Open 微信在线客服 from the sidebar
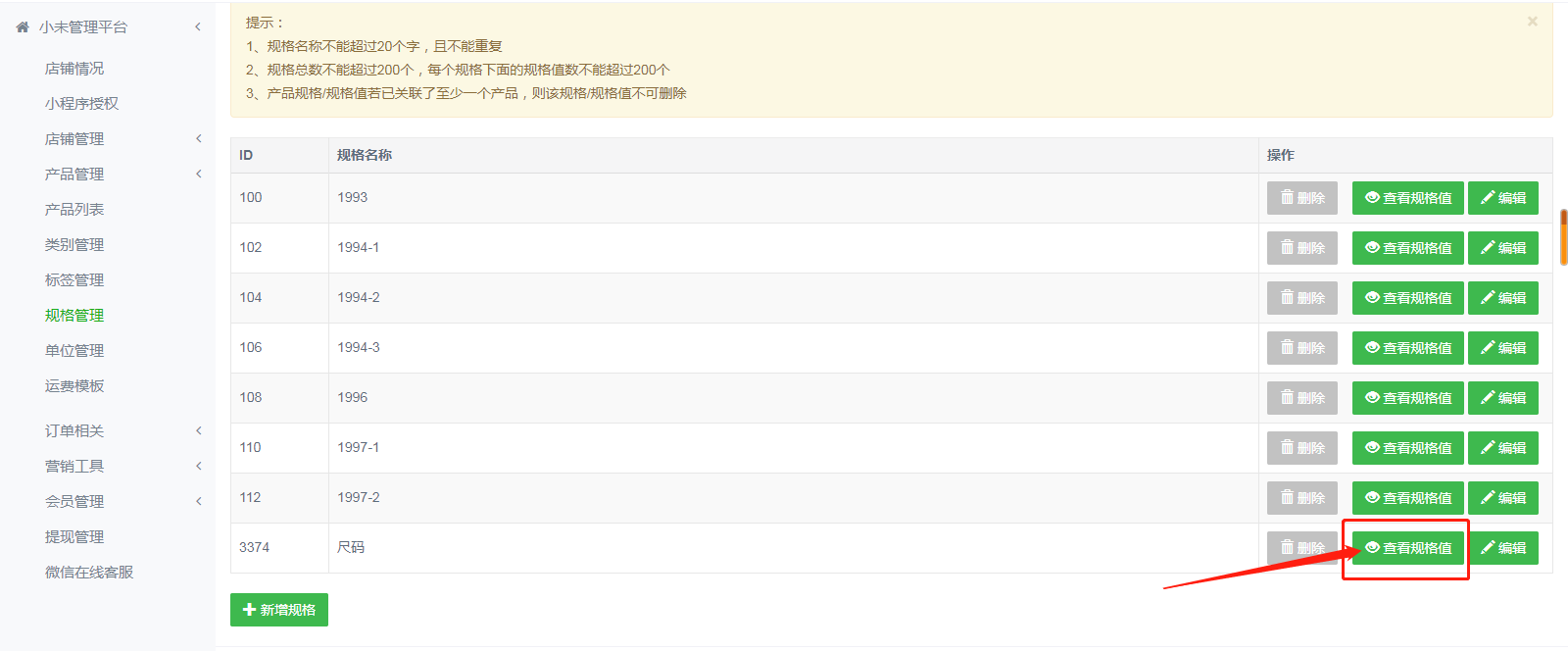Viewport: 1568px width, 651px height. (89, 573)
